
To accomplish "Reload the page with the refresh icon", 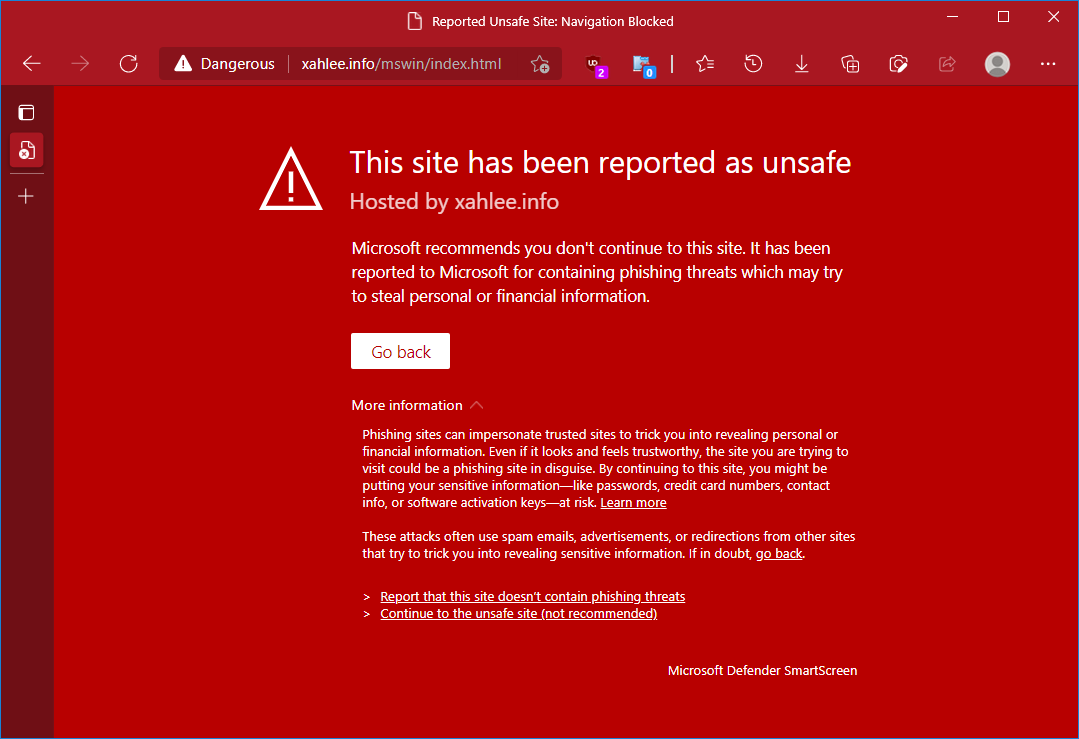I will tap(129, 64).
